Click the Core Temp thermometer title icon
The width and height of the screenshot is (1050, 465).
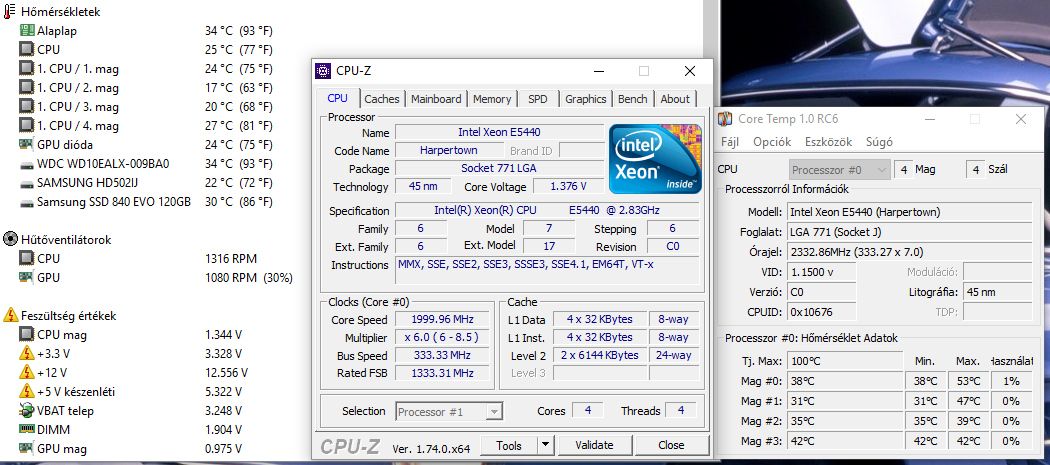tap(725, 119)
